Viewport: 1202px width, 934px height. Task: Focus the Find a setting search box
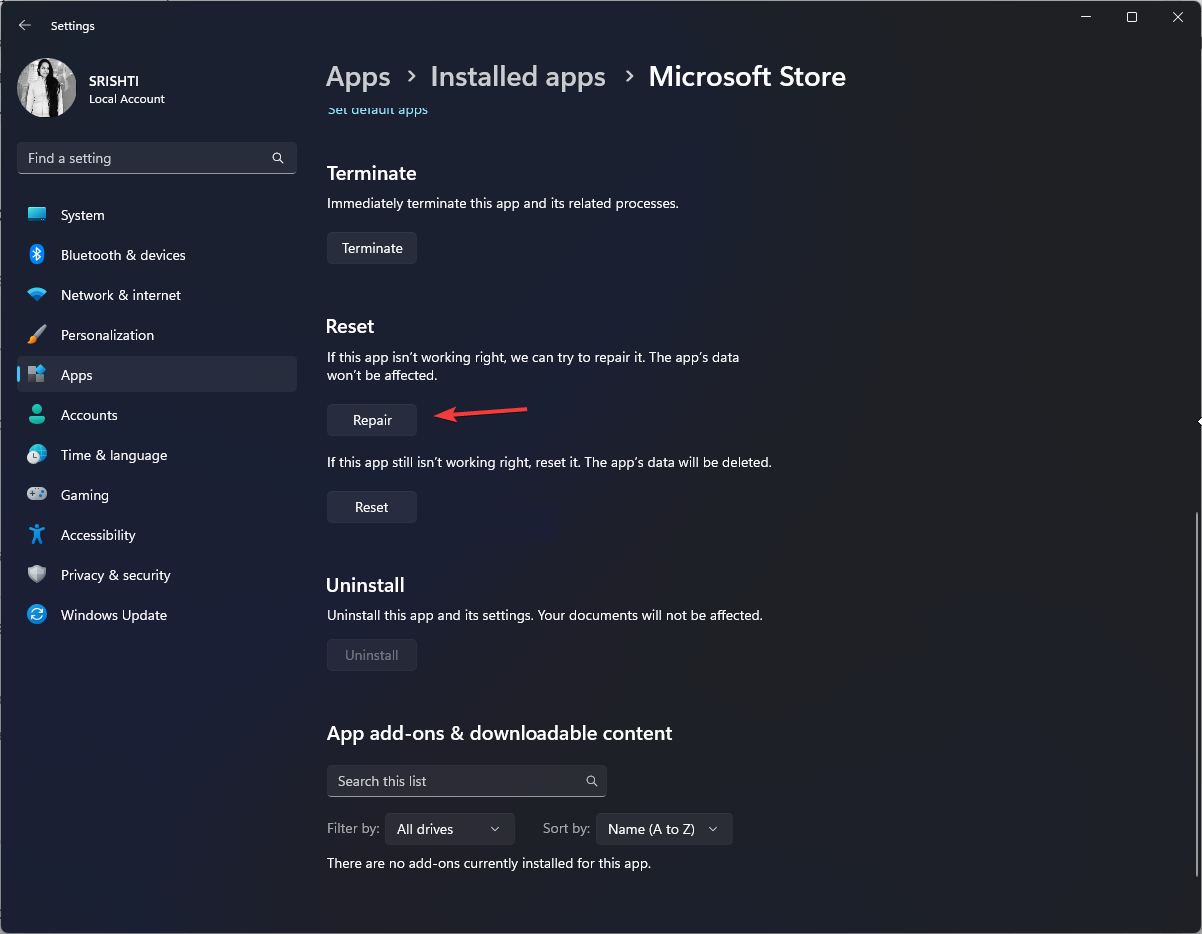(x=157, y=158)
